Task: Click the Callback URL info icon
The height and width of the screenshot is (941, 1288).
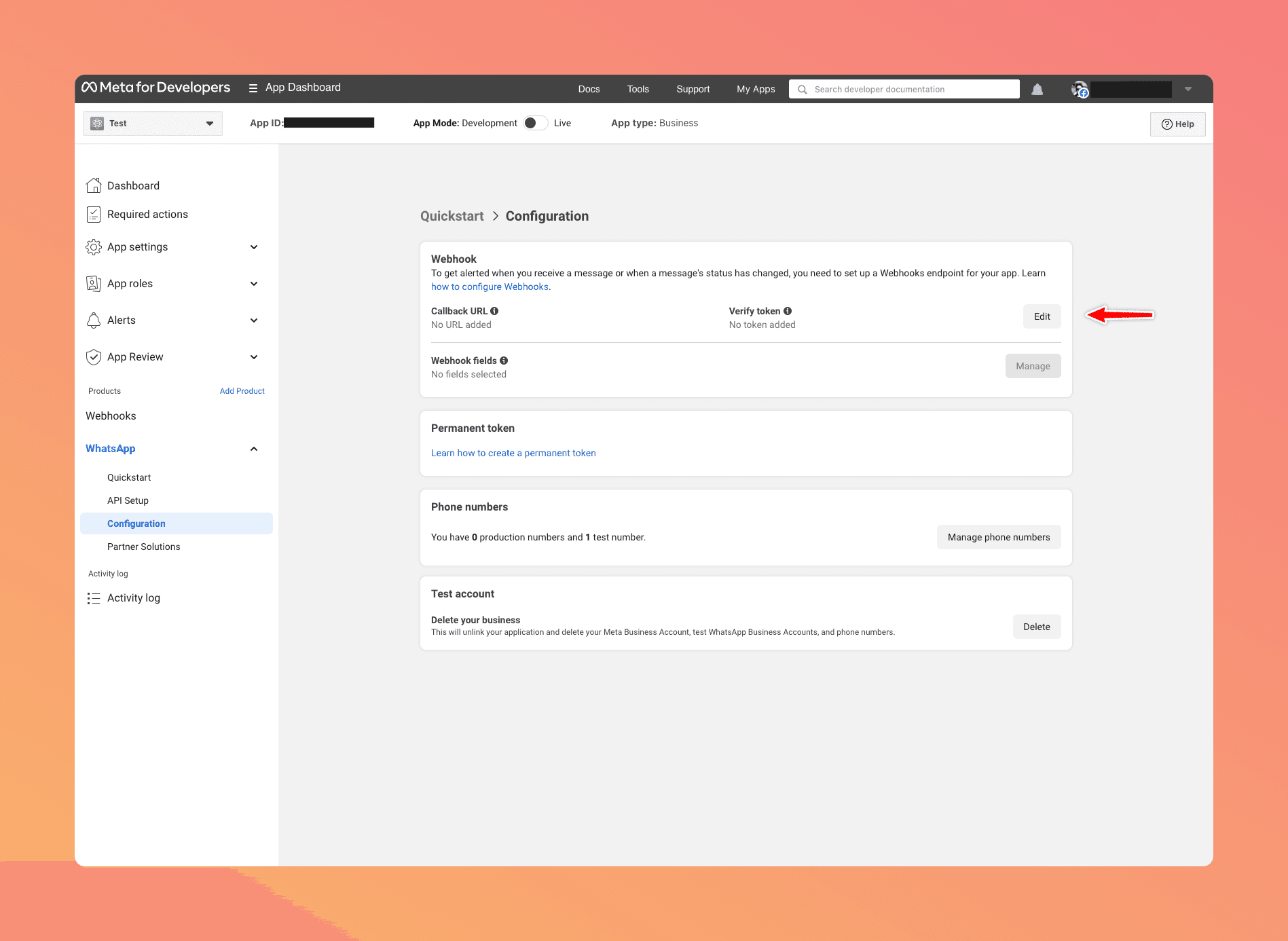Action: point(494,311)
